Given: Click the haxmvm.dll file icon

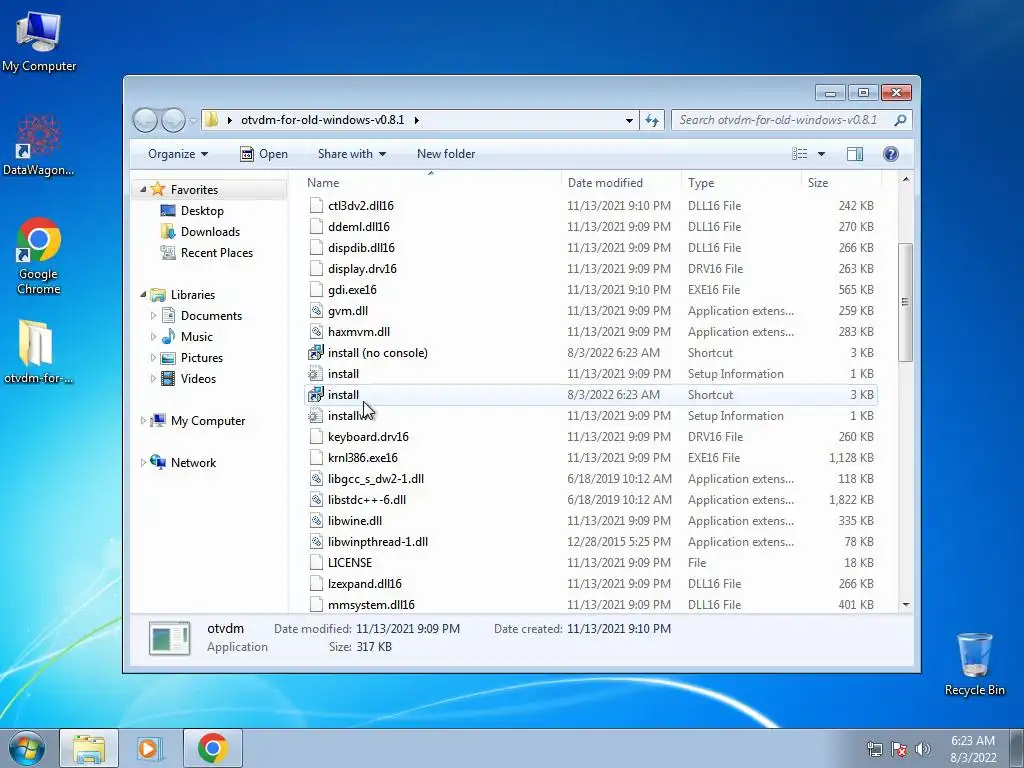Looking at the screenshot, I should [x=316, y=332].
